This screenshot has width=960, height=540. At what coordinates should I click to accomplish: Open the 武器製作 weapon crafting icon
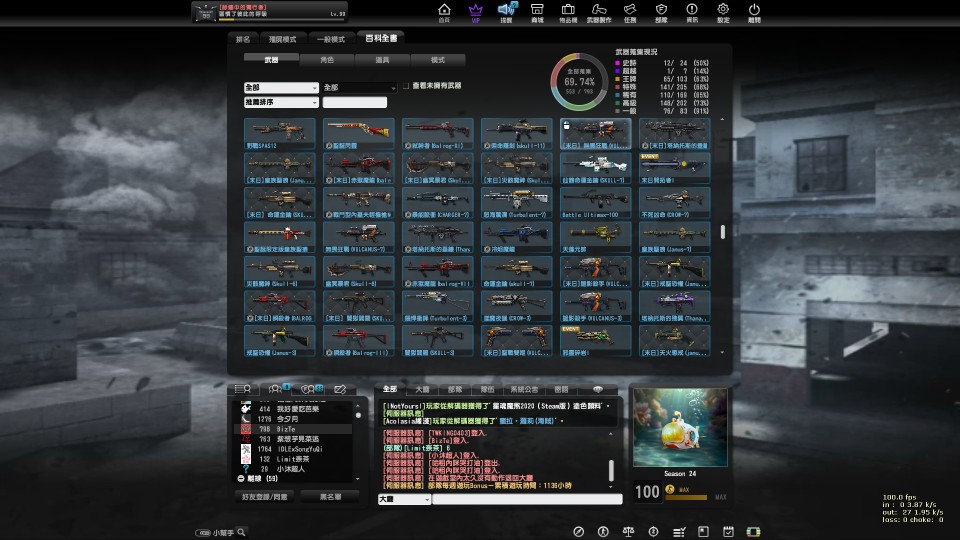pos(599,10)
